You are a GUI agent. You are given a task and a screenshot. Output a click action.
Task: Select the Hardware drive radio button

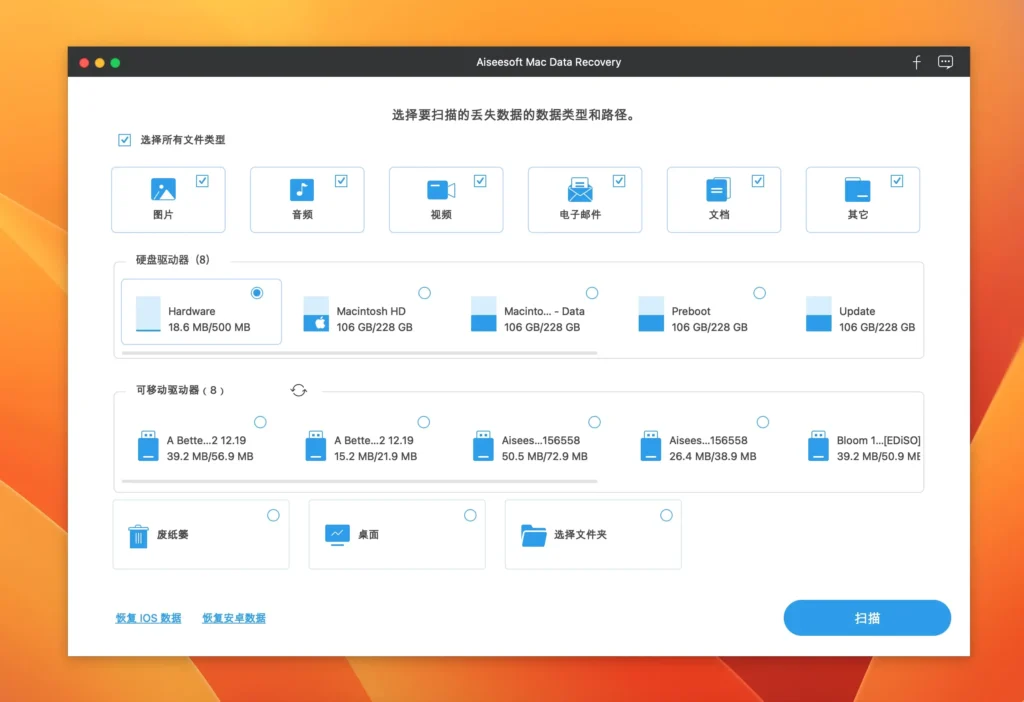tap(257, 293)
